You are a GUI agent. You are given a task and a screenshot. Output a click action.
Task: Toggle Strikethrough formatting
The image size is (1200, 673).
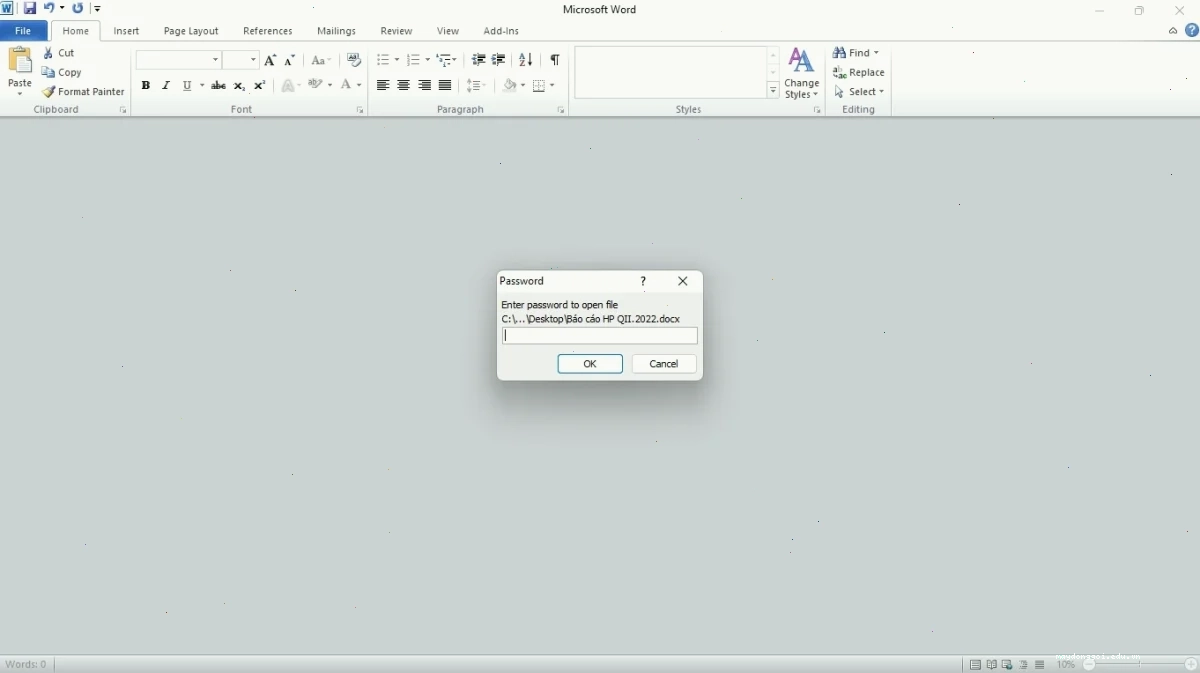coord(218,86)
